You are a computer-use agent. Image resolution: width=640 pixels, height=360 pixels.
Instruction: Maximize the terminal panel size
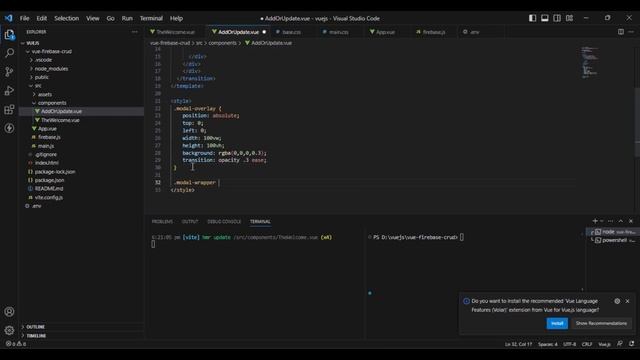(621, 221)
